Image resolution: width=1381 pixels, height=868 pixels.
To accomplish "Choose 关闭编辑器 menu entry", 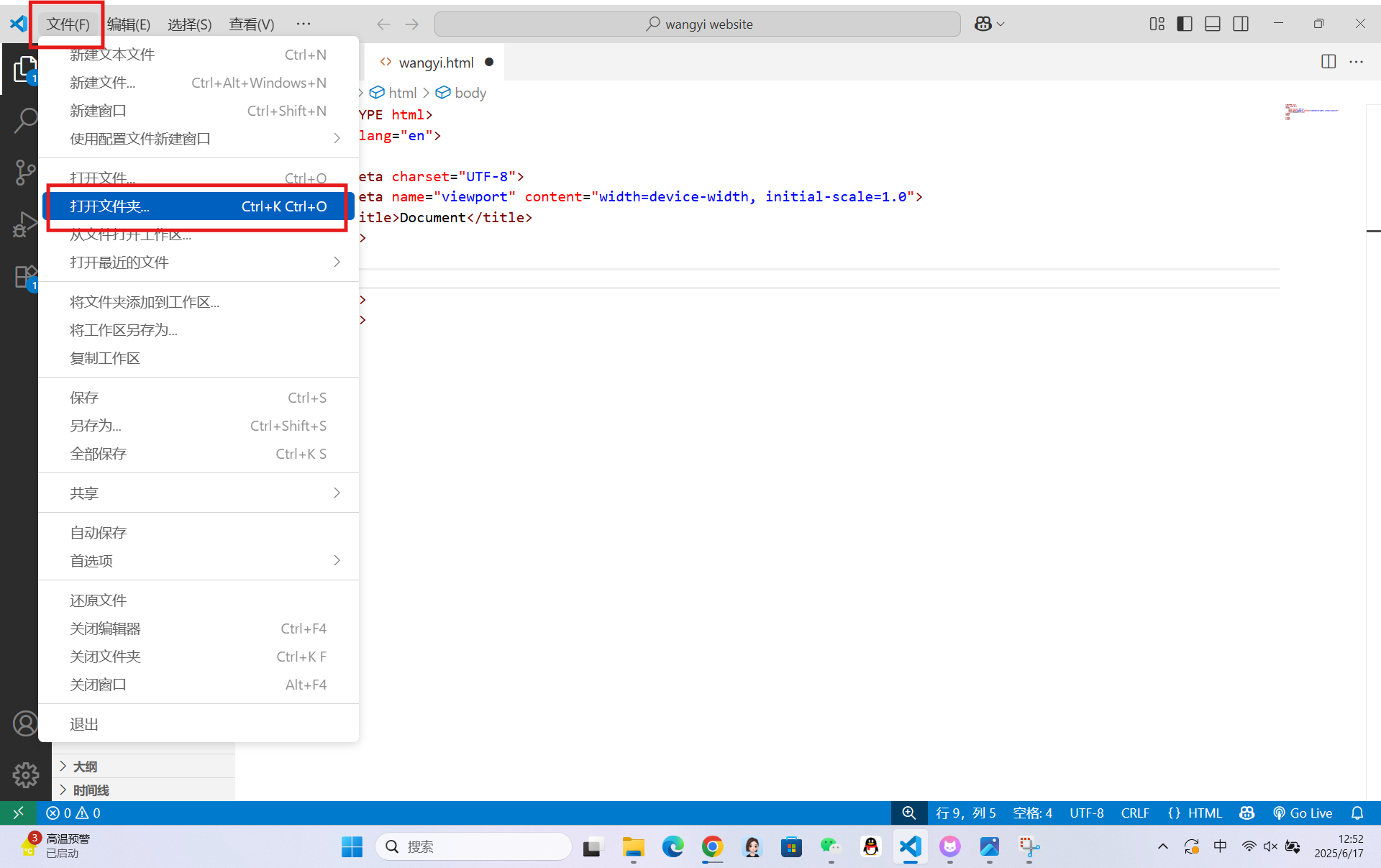I will point(199,629).
